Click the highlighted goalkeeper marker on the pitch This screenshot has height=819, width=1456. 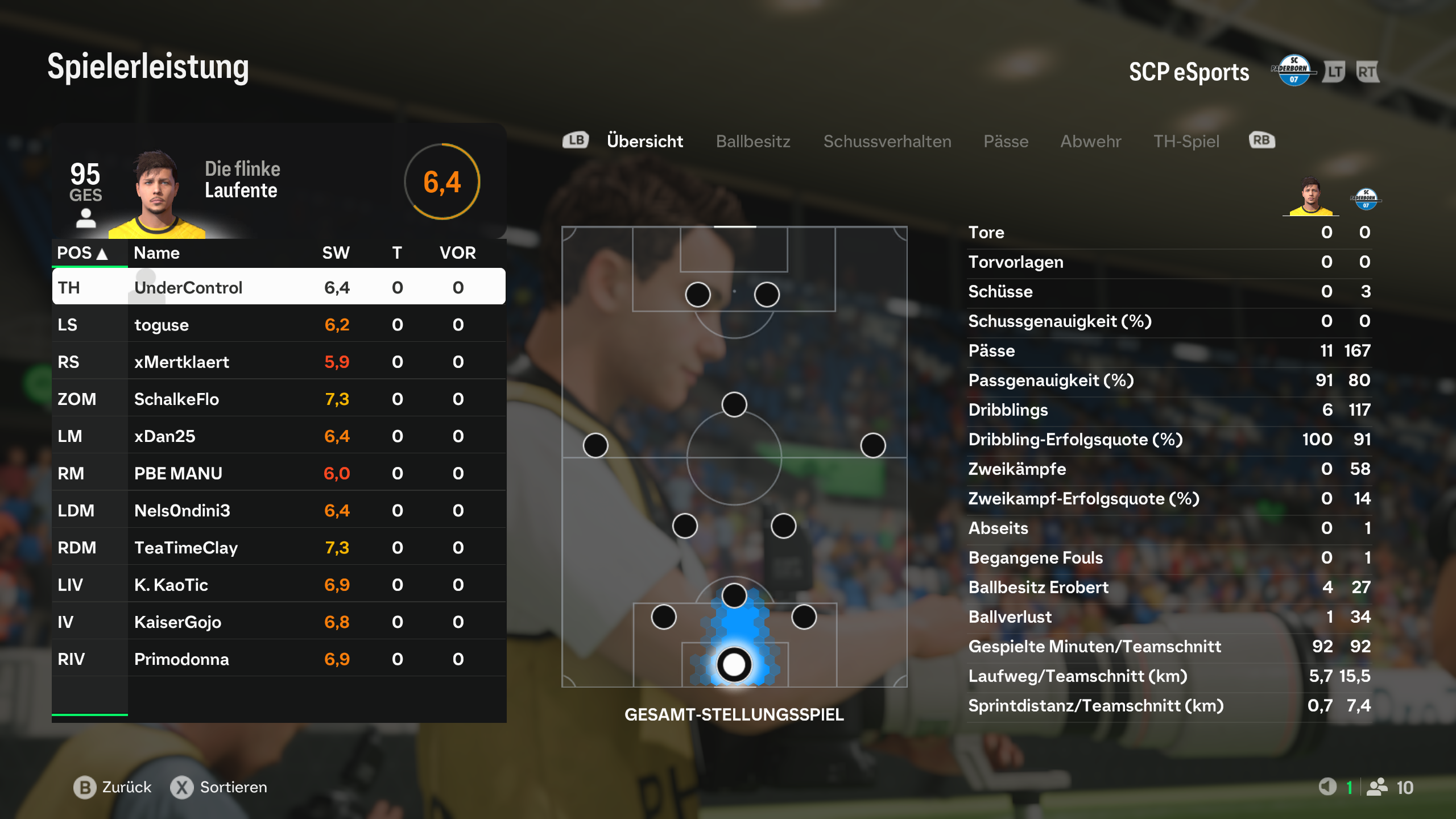click(734, 664)
